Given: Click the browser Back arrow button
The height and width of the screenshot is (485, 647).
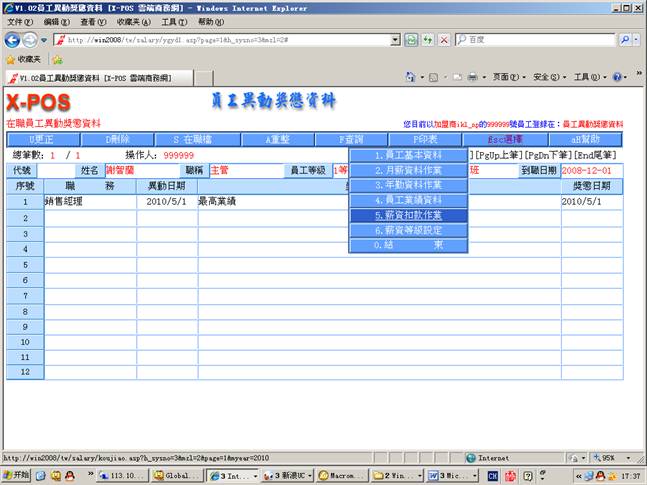Looking at the screenshot, I should (13, 40).
